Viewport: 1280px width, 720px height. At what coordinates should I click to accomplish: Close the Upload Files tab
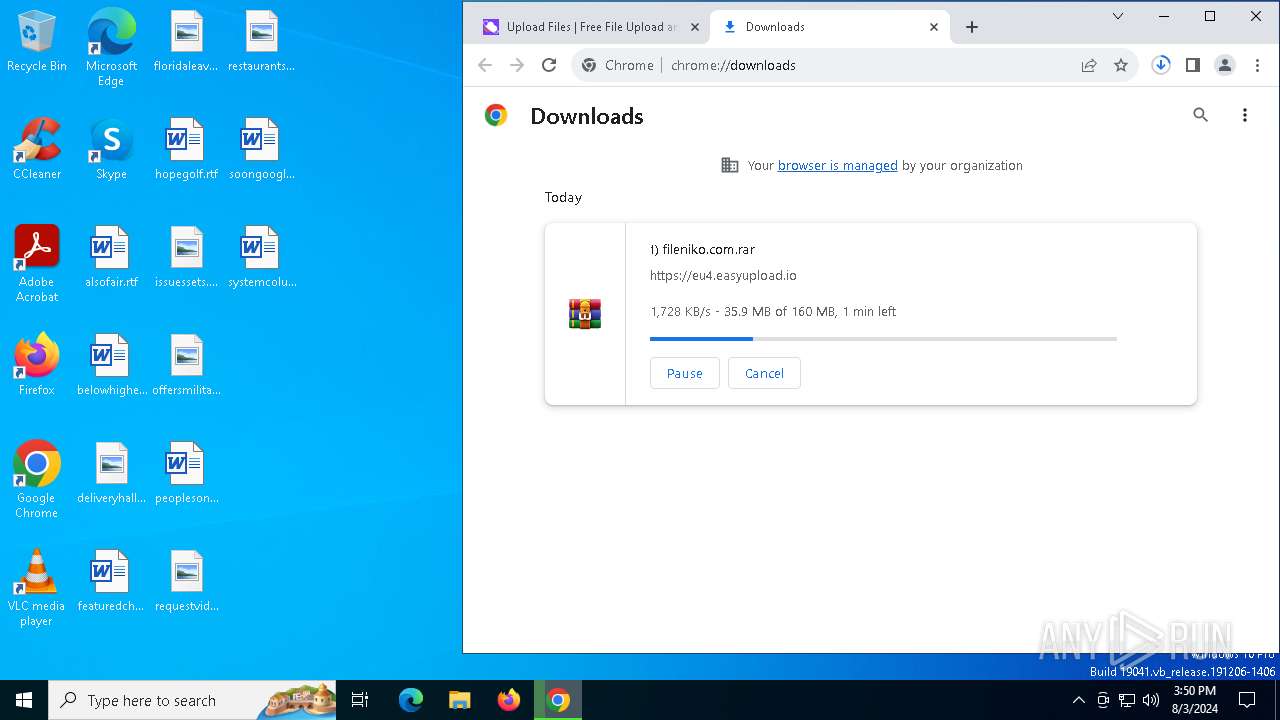click(x=695, y=27)
